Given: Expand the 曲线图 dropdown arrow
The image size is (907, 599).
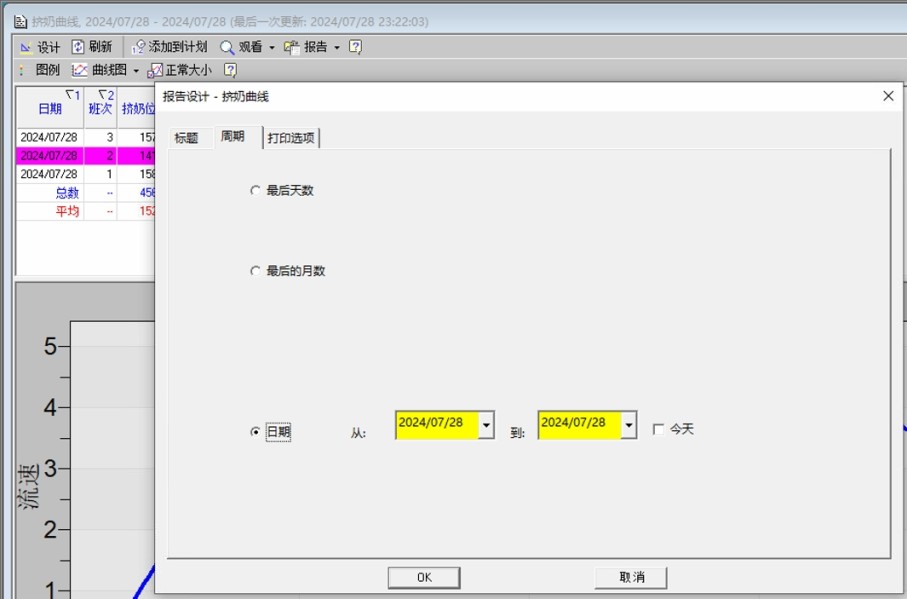Looking at the screenshot, I should coord(136,71).
